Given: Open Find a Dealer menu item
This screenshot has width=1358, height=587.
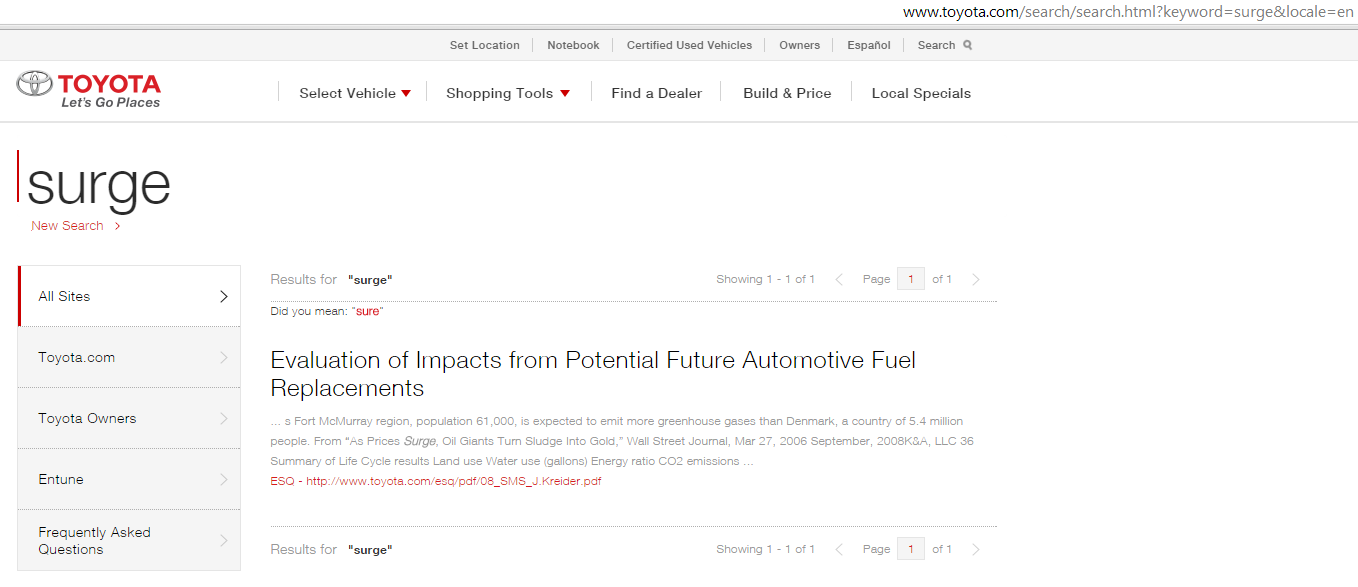Looking at the screenshot, I should pos(656,93).
